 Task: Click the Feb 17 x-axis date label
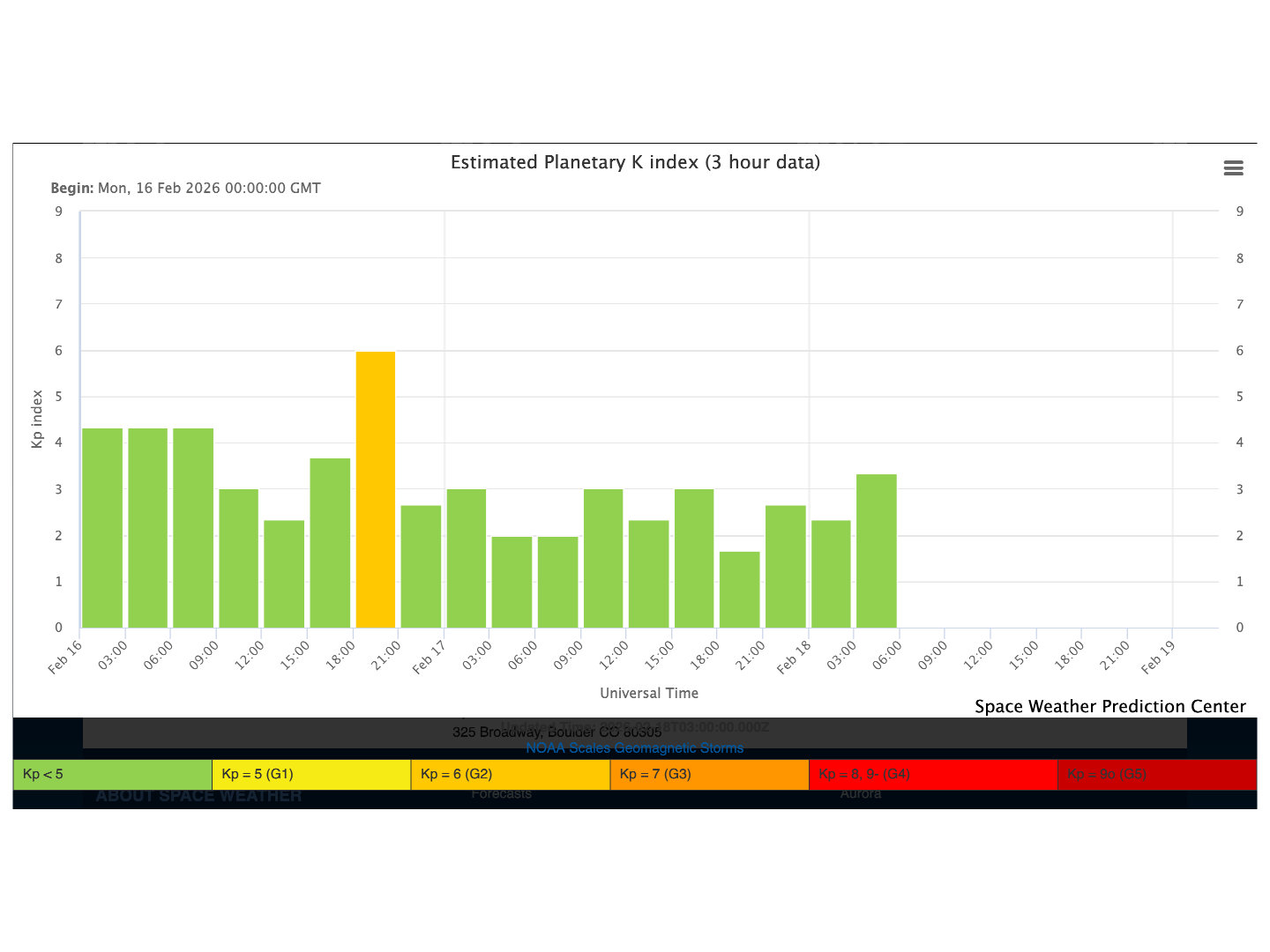click(x=429, y=658)
